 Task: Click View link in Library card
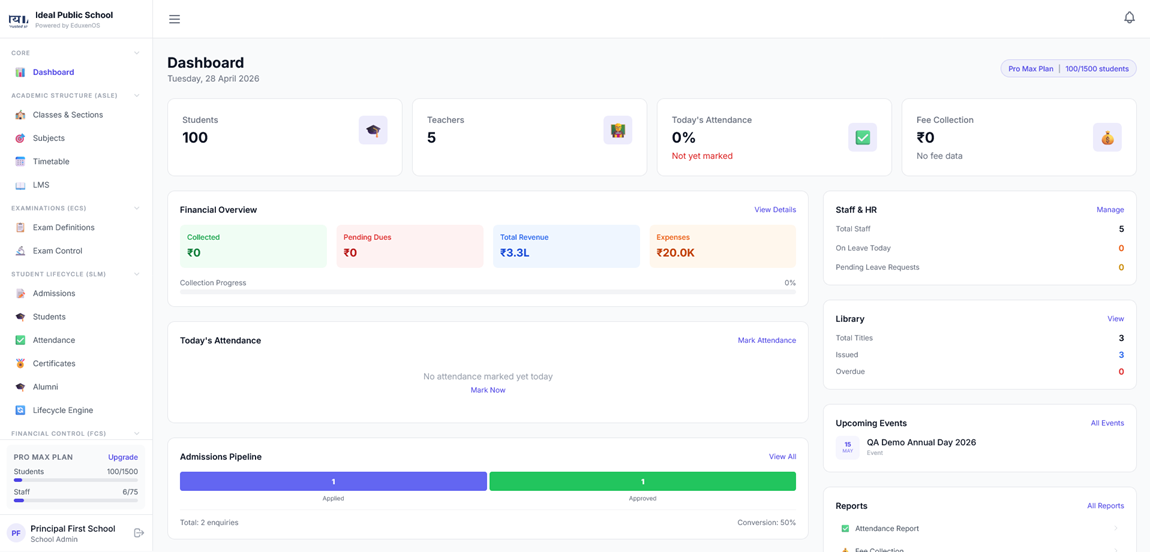(x=1116, y=319)
